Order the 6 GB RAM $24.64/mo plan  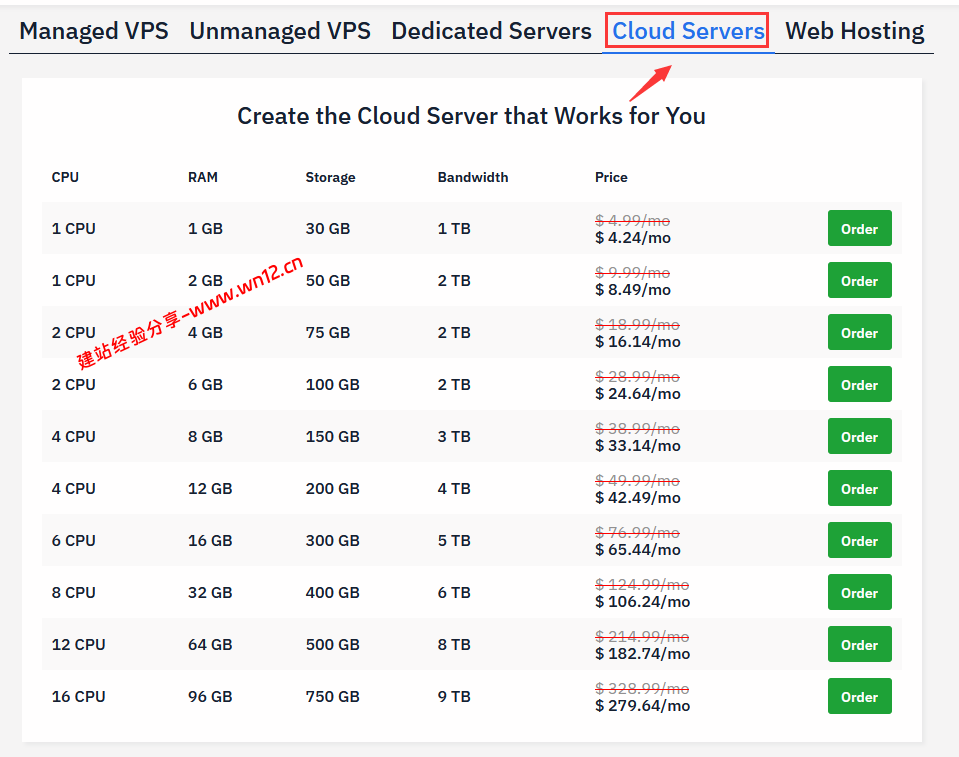click(x=859, y=384)
